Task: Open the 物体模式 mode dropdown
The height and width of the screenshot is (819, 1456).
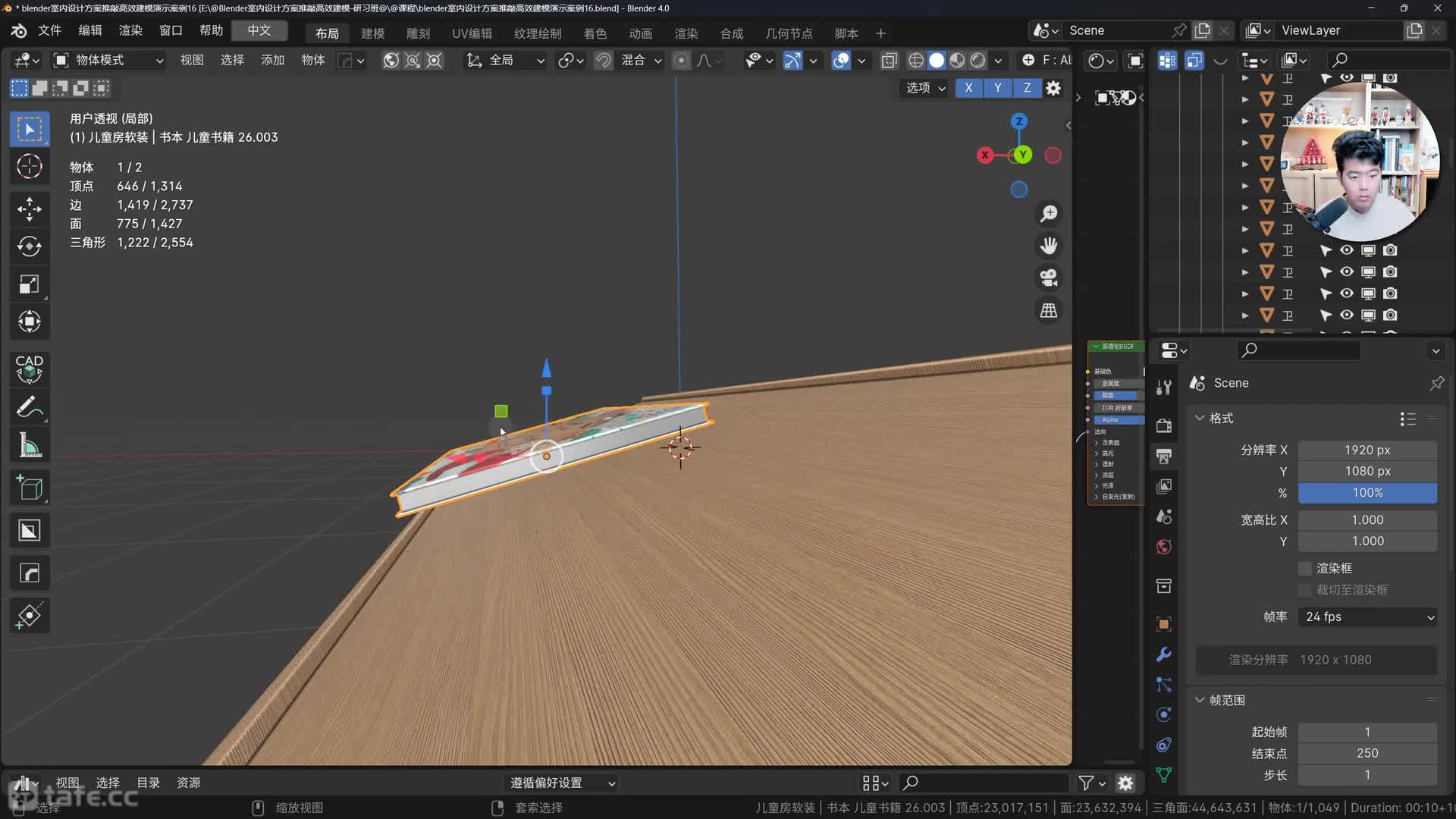Action: click(108, 60)
